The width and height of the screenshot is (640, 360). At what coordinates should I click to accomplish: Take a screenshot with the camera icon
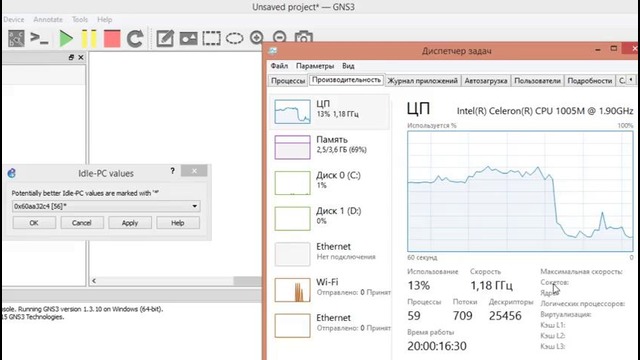(303, 37)
